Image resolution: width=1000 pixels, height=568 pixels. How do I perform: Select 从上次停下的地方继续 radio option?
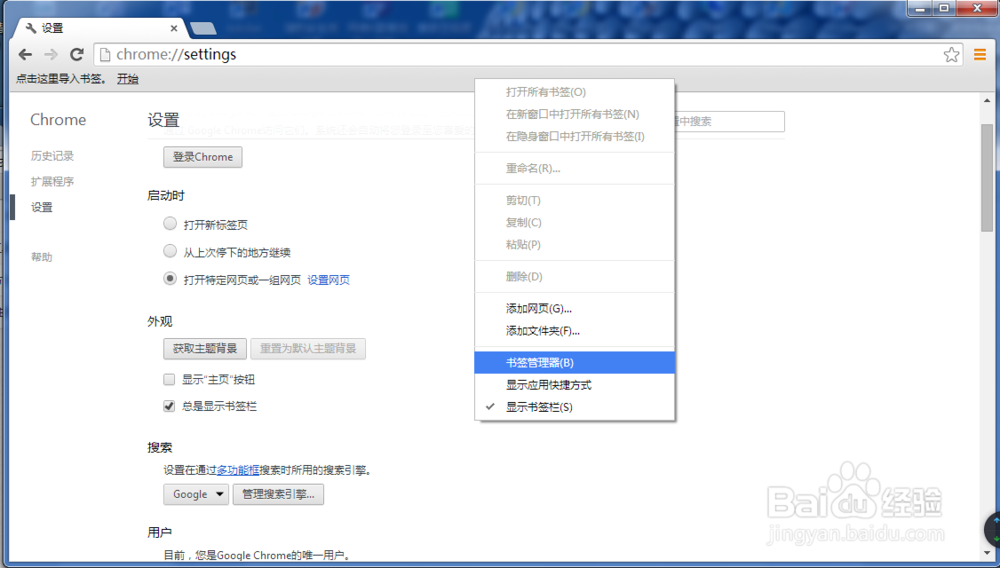click(170, 251)
